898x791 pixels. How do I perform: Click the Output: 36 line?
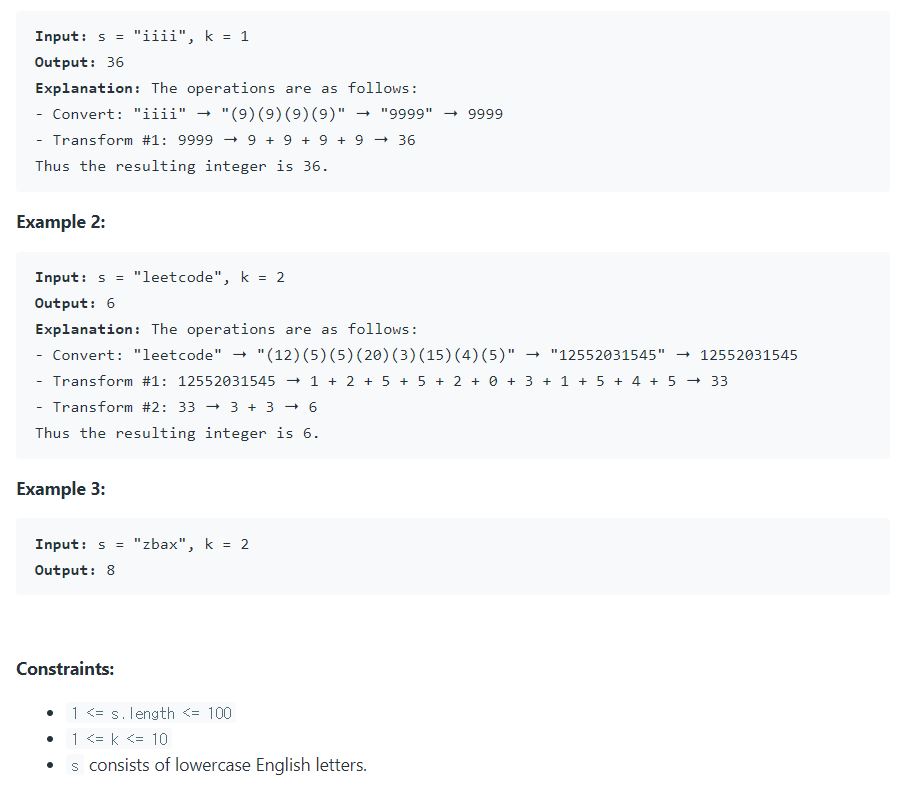point(80,62)
